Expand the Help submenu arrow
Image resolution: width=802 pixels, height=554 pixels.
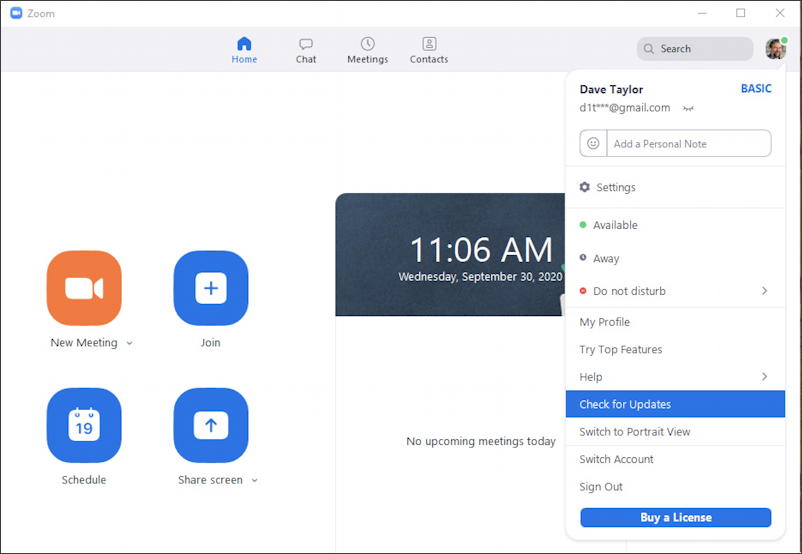pyautogui.click(x=765, y=376)
